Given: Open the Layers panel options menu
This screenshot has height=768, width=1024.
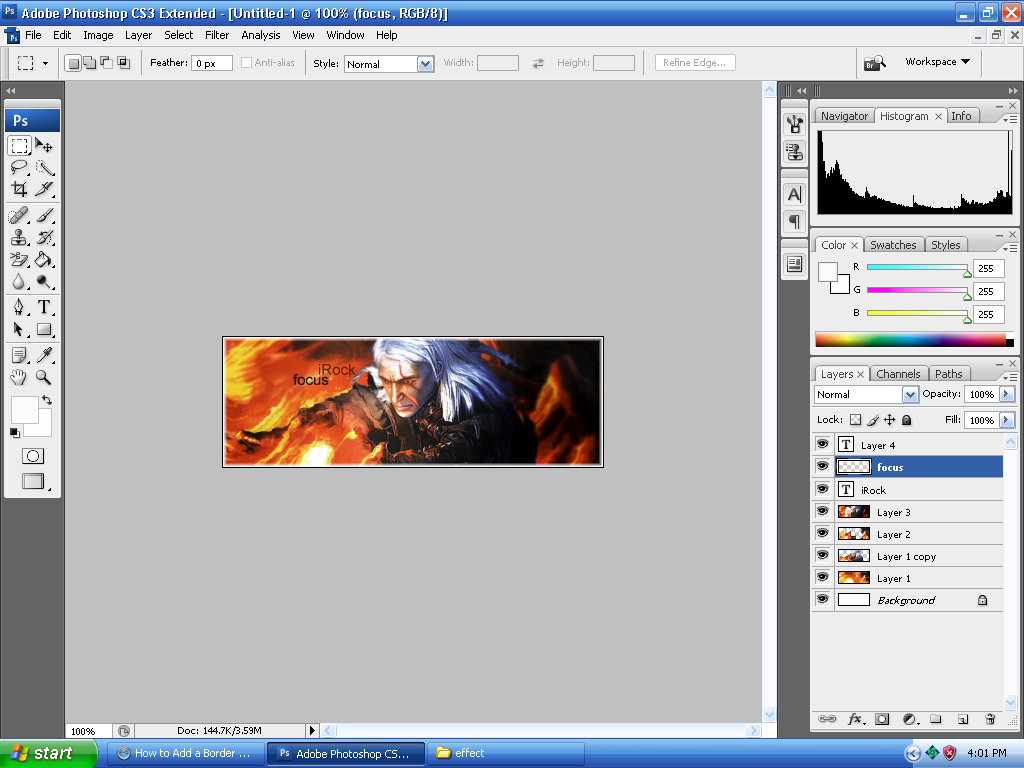Looking at the screenshot, I should coord(1010,377).
